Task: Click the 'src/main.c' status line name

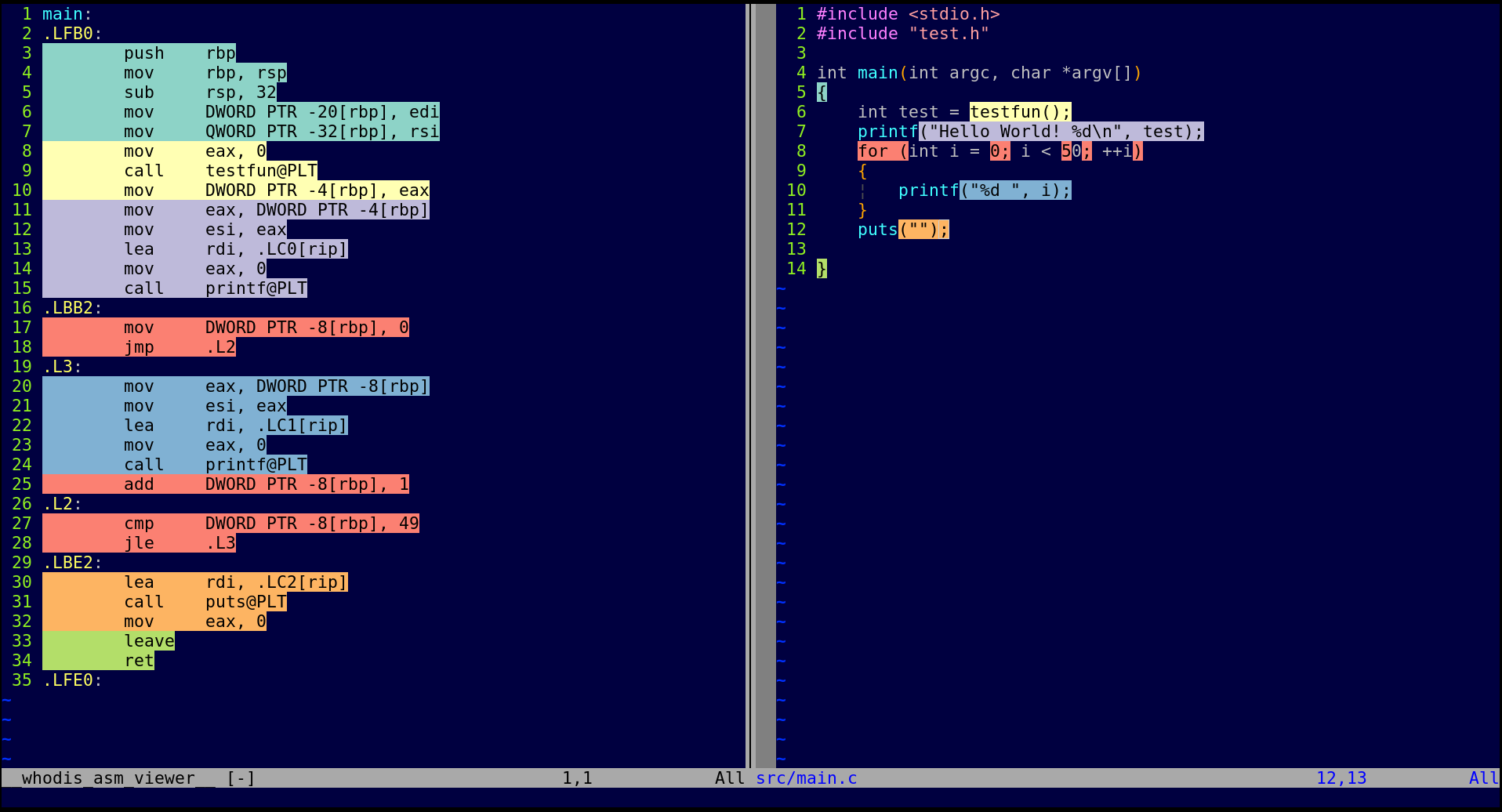Action: (807, 778)
